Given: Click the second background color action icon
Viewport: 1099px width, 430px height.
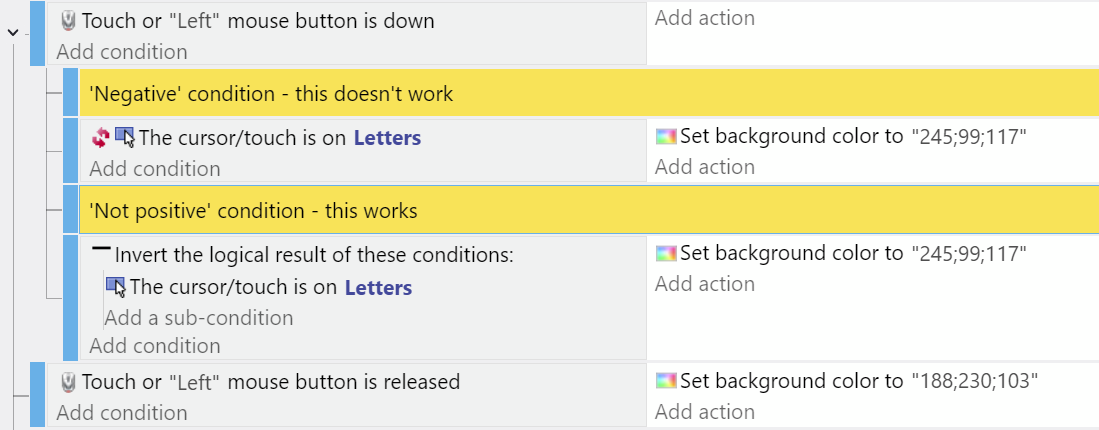Looking at the screenshot, I should [666, 253].
